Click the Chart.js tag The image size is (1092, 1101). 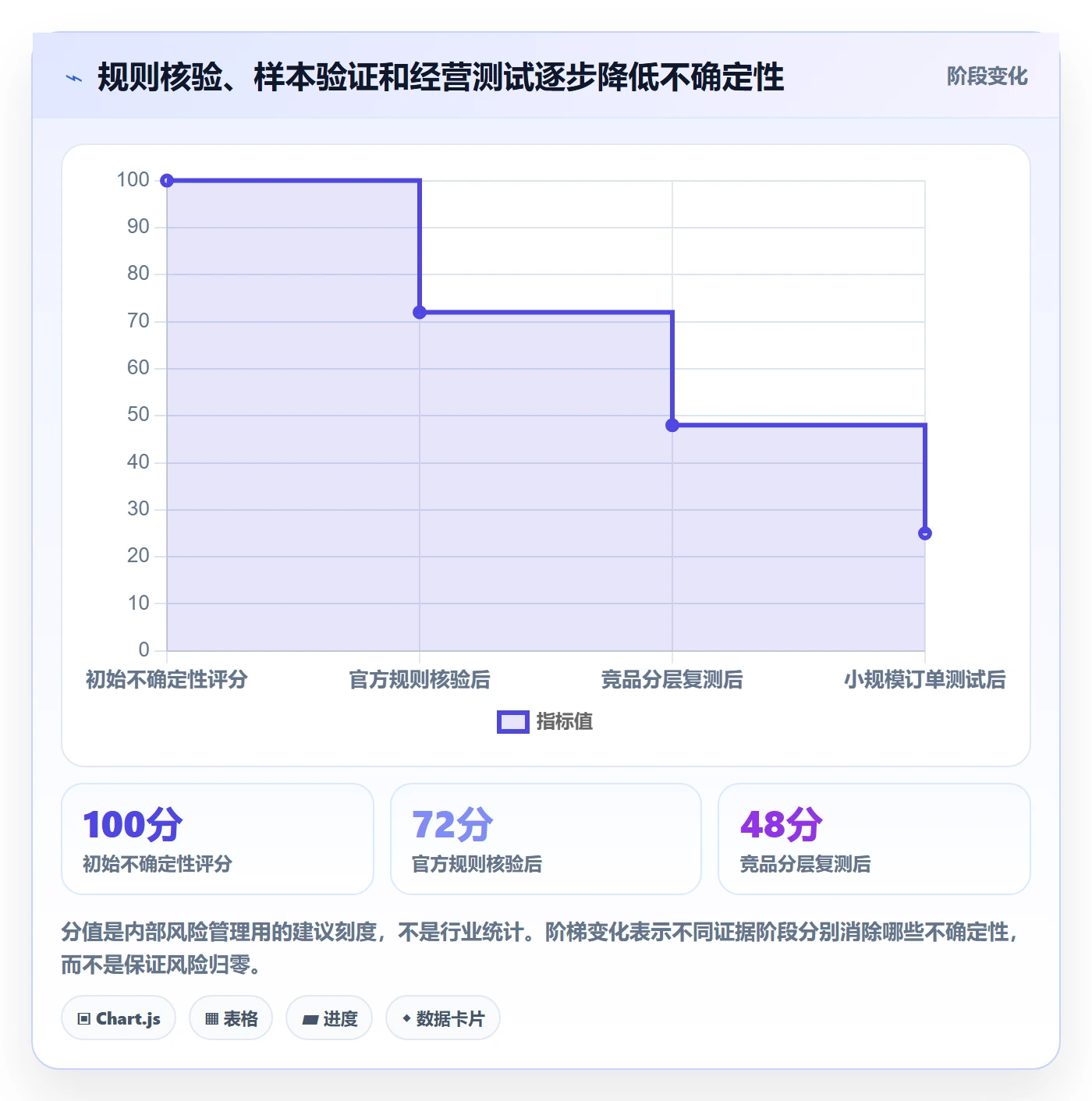click(119, 1018)
